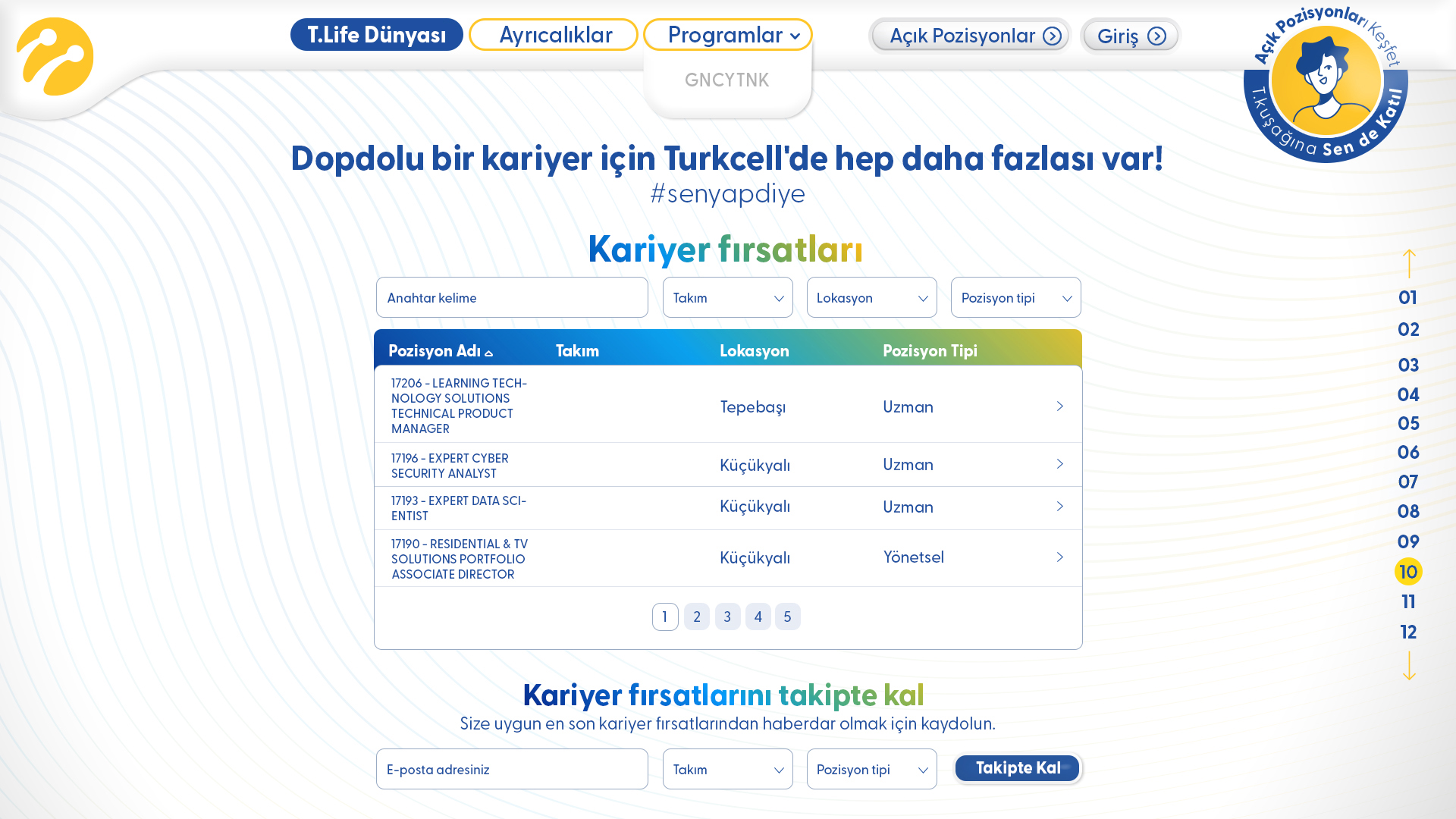Click the down arrow below section 12
The height and width of the screenshot is (819, 1456).
(1409, 666)
